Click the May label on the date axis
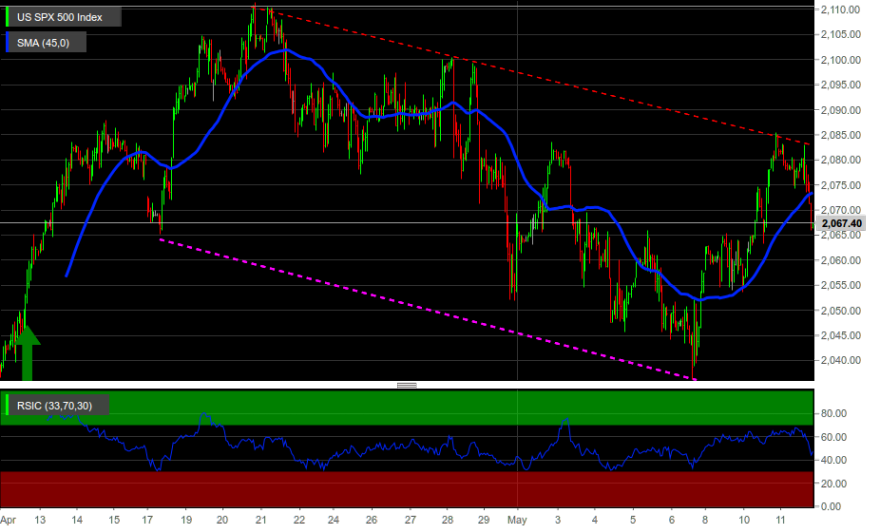Image resolution: width=880 pixels, height=532 pixels. pyautogui.click(x=517, y=520)
